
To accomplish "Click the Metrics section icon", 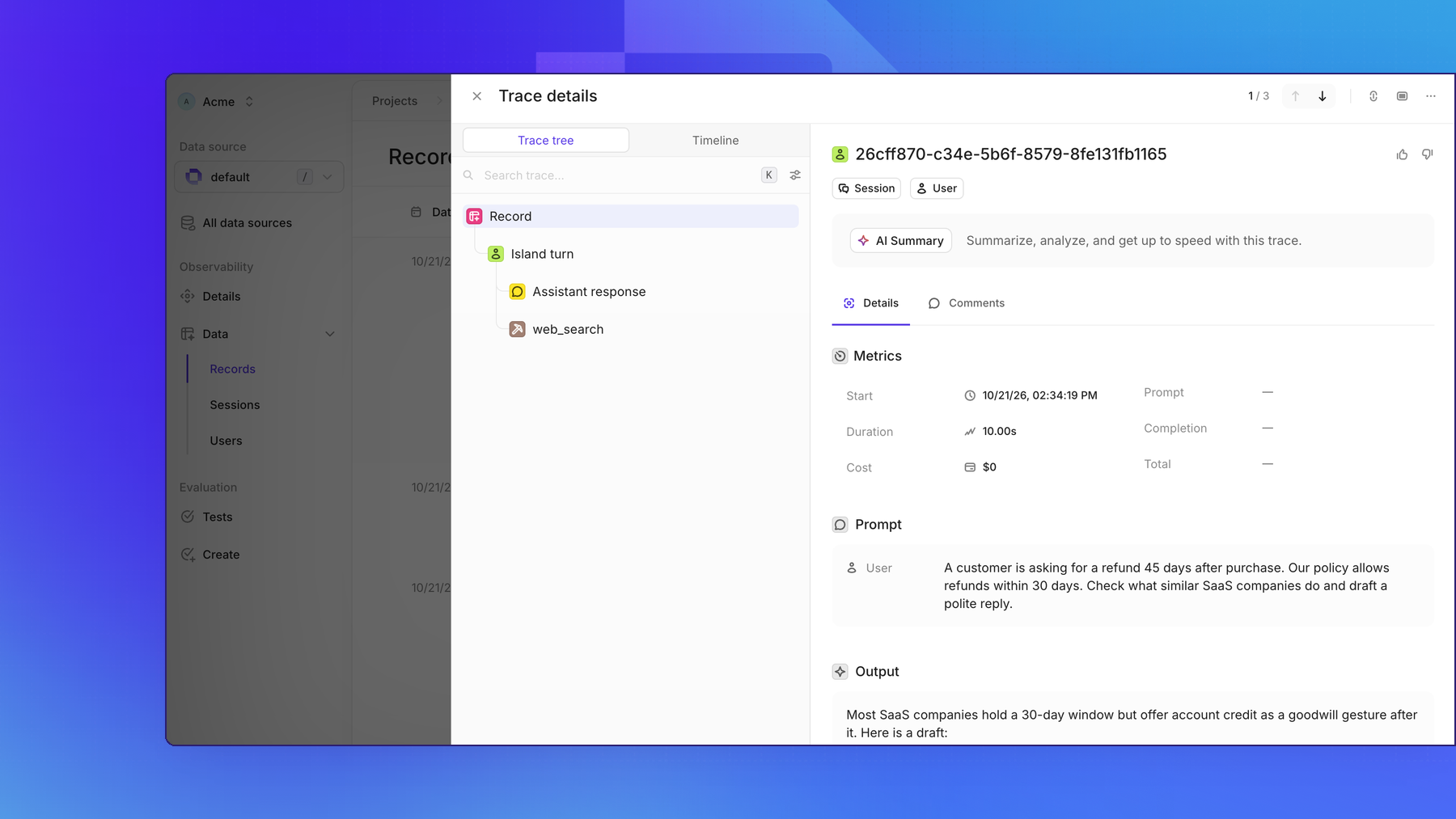I will (x=840, y=356).
